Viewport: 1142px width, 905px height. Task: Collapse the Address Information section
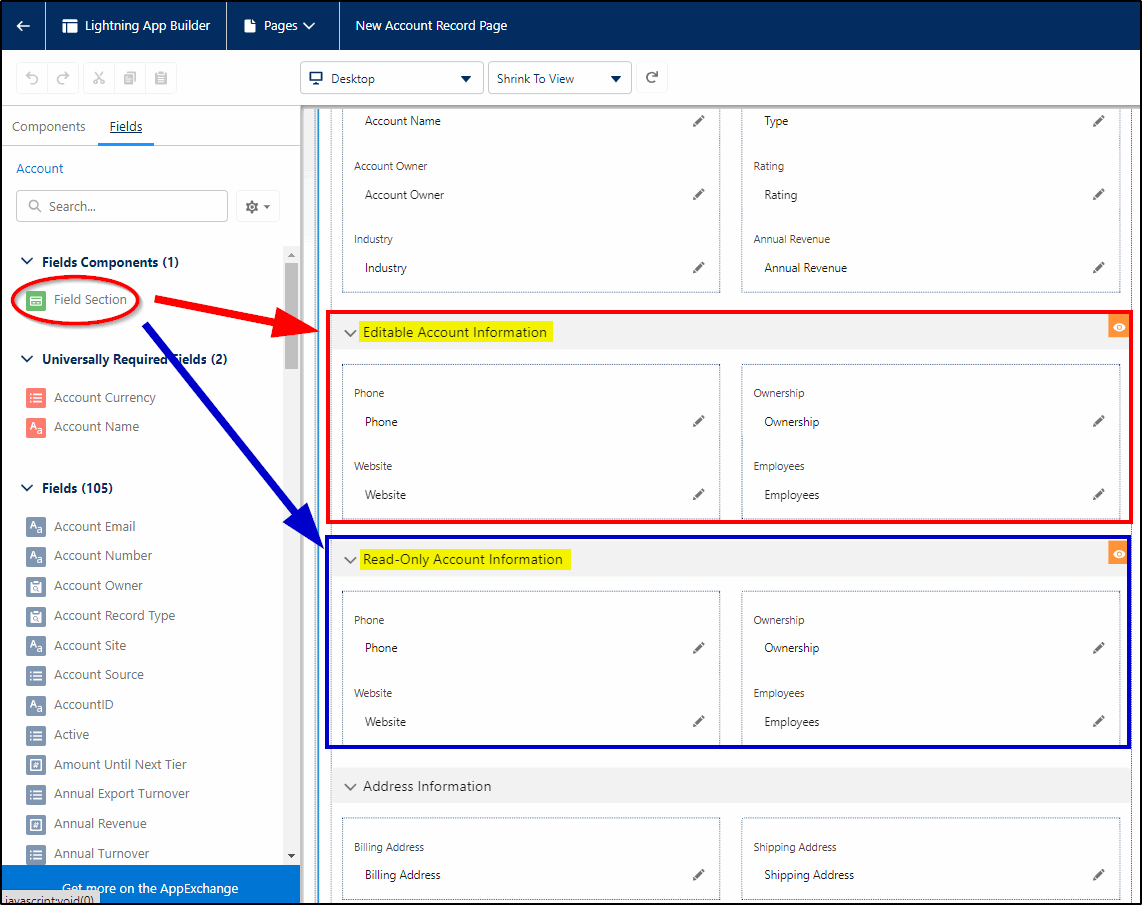[x=350, y=786]
